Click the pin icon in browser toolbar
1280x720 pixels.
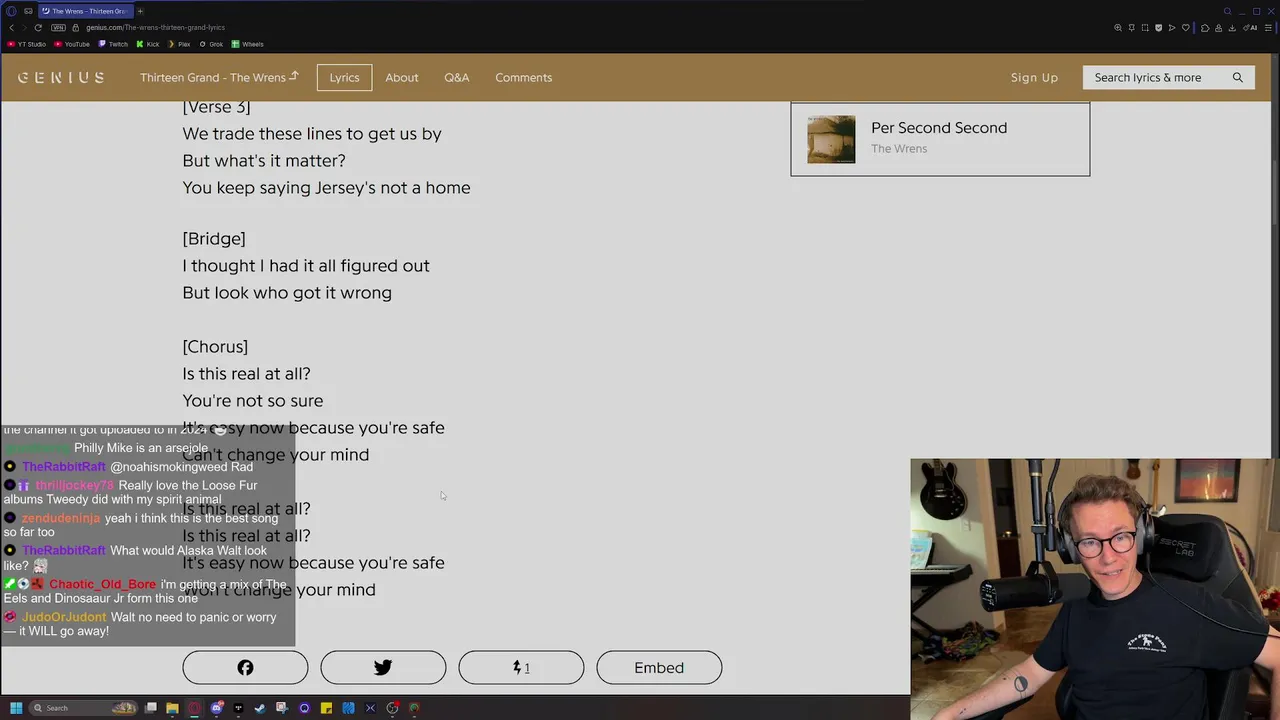click(1132, 27)
